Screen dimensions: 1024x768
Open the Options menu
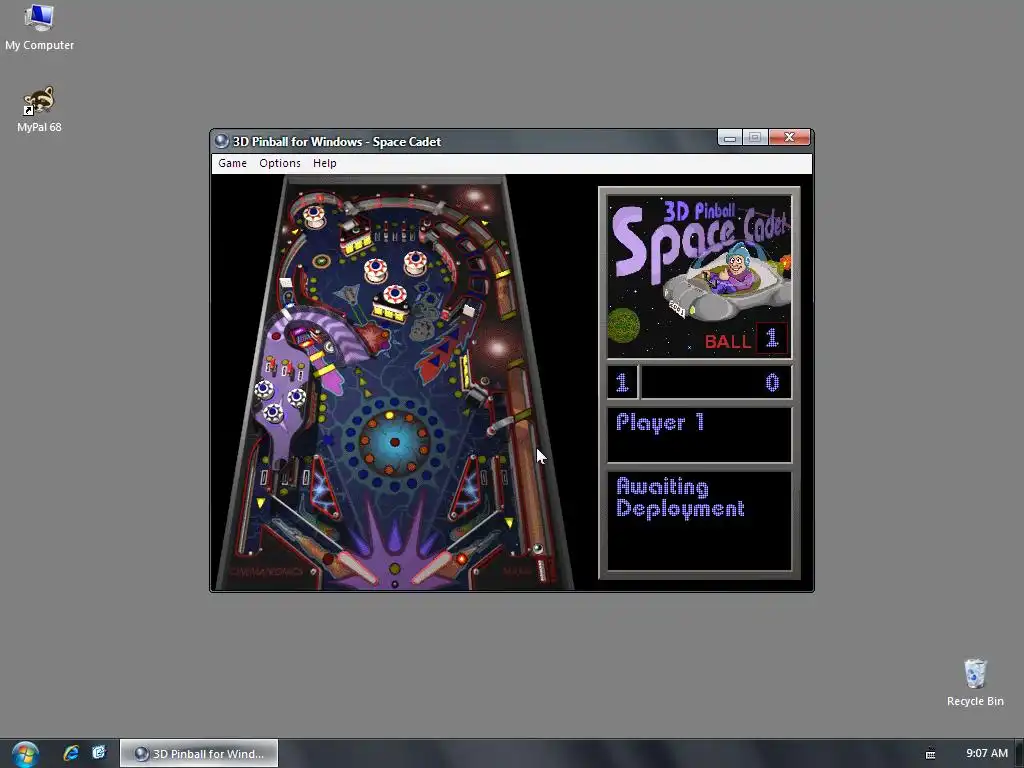point(280,163)
